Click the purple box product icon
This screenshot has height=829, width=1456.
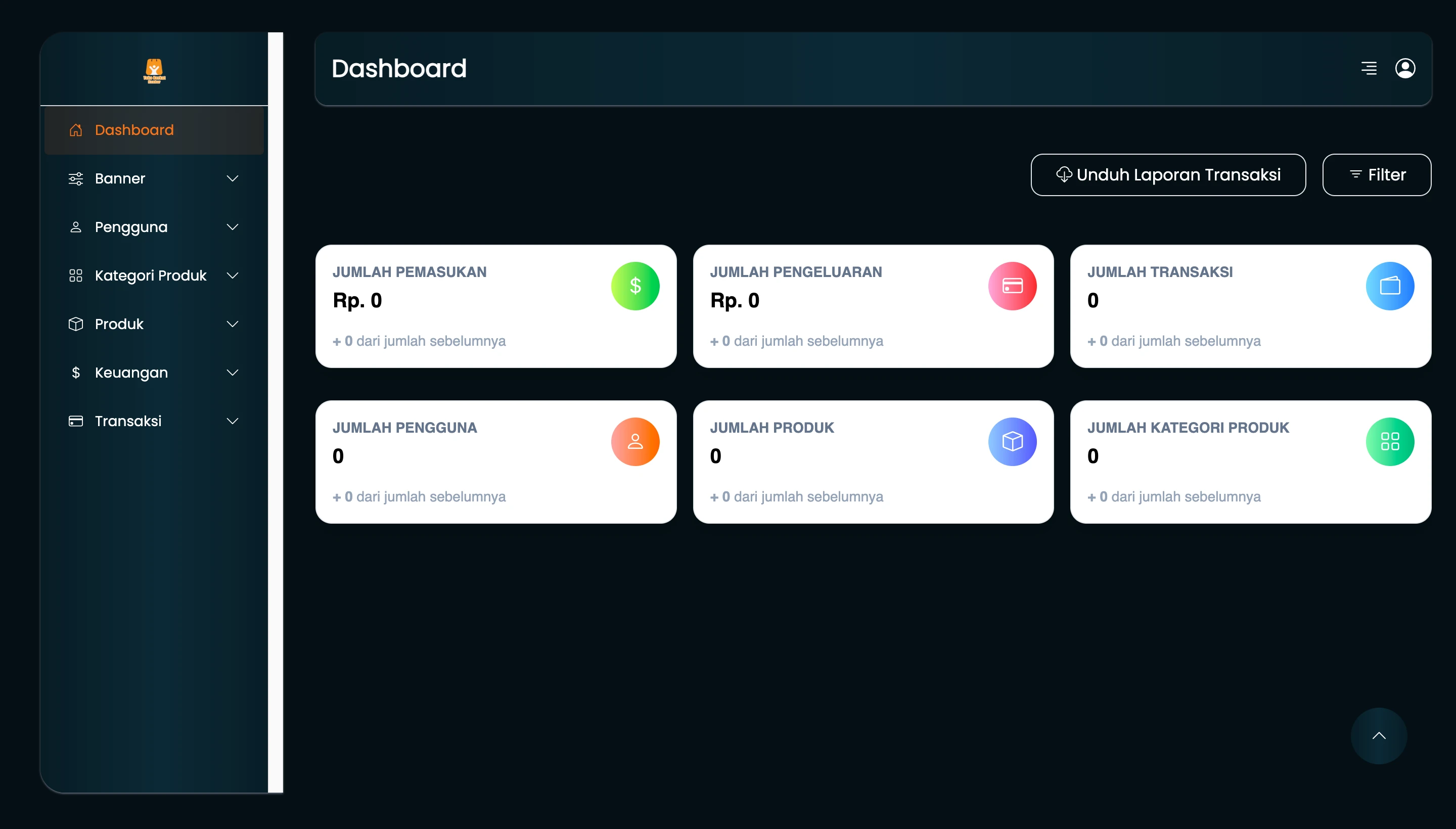[1012, 441]
